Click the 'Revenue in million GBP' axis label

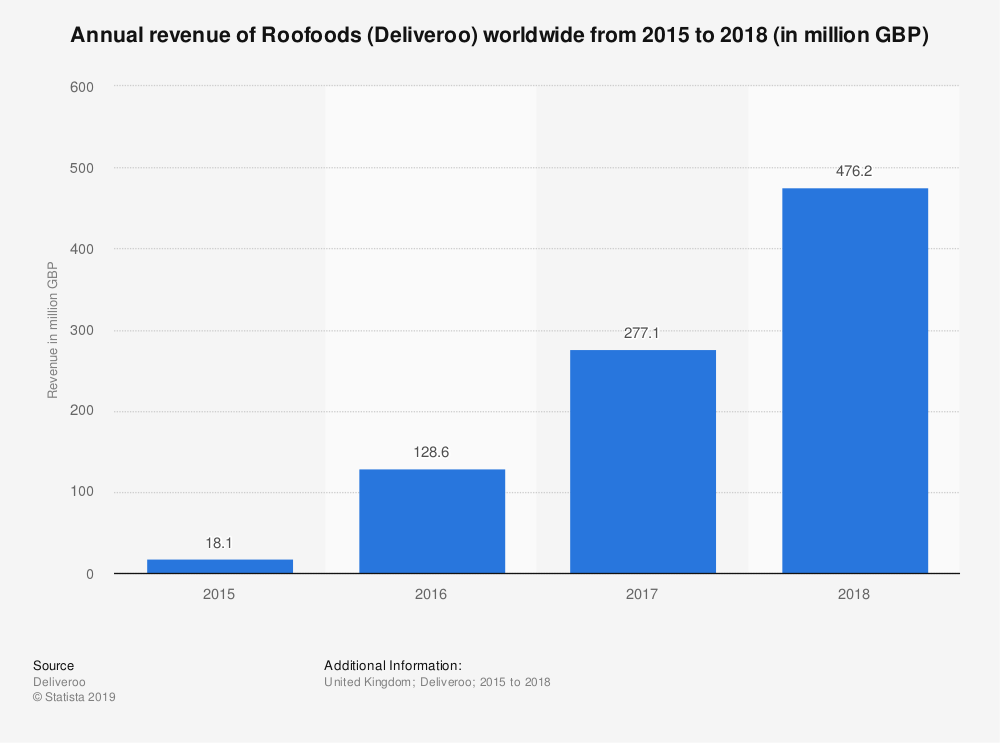pos(52,330)
